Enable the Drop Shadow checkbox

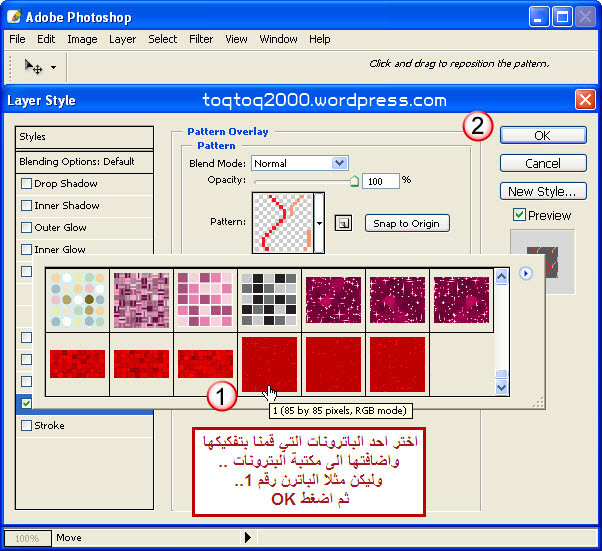coord(27,184)
